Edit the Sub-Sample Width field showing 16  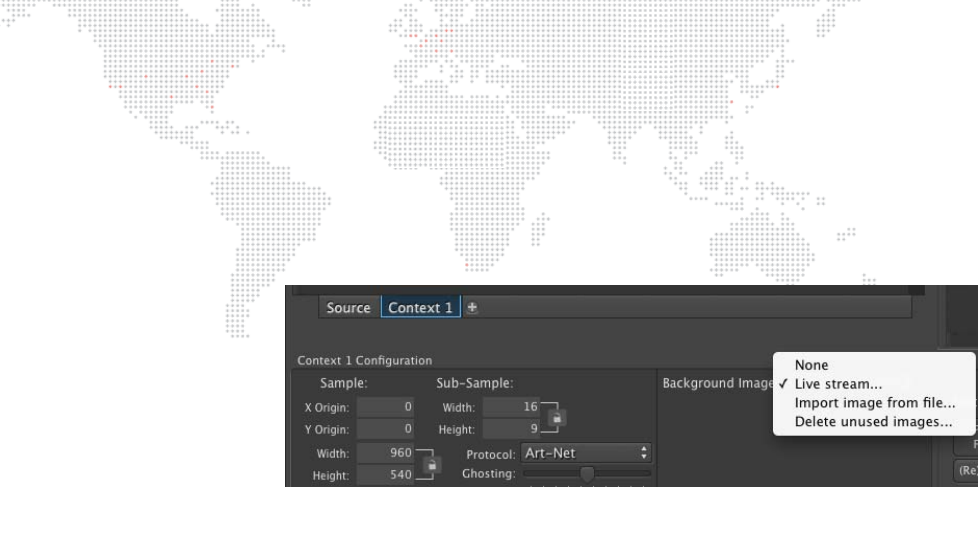click(x=513, y=407)
